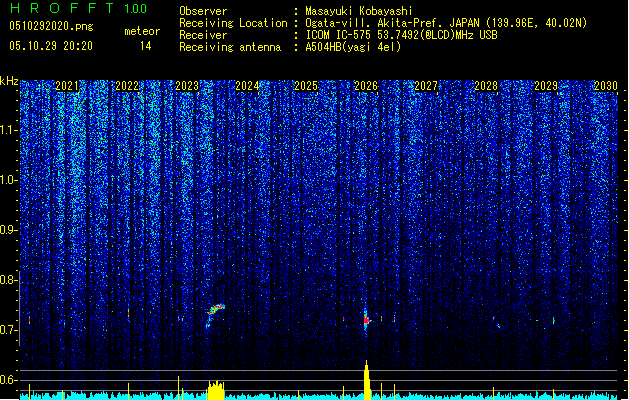Click the antenna value A504HB(yagi 4el)

coord(353,47)
